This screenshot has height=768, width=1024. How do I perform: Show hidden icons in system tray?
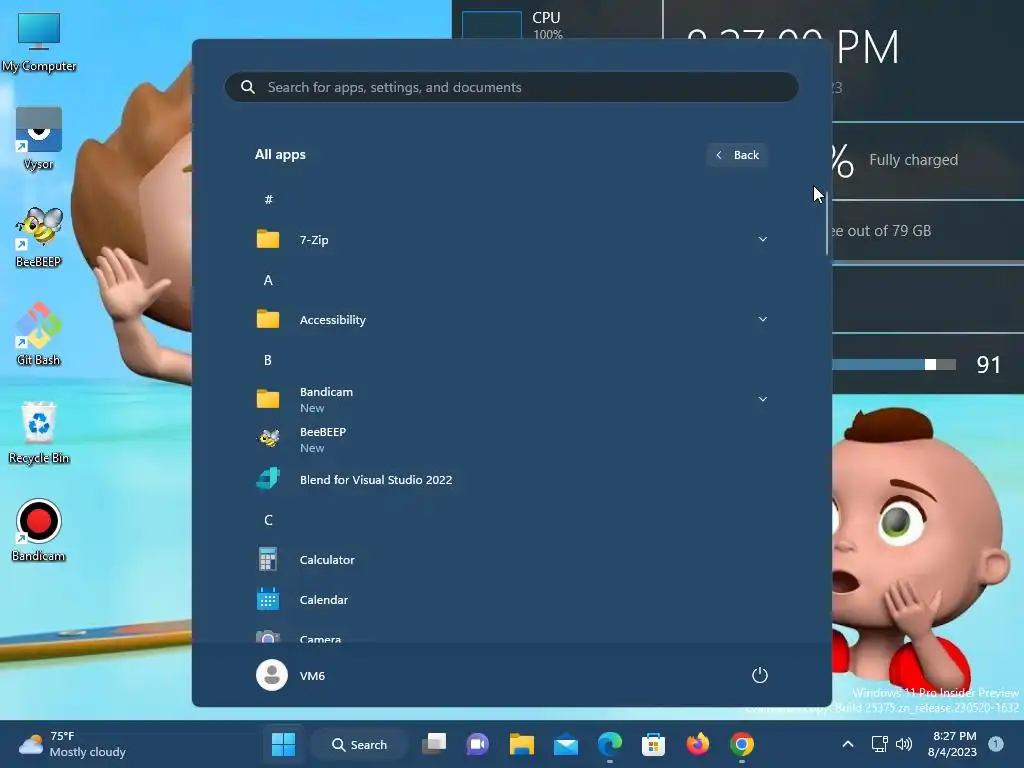point(848,744)
